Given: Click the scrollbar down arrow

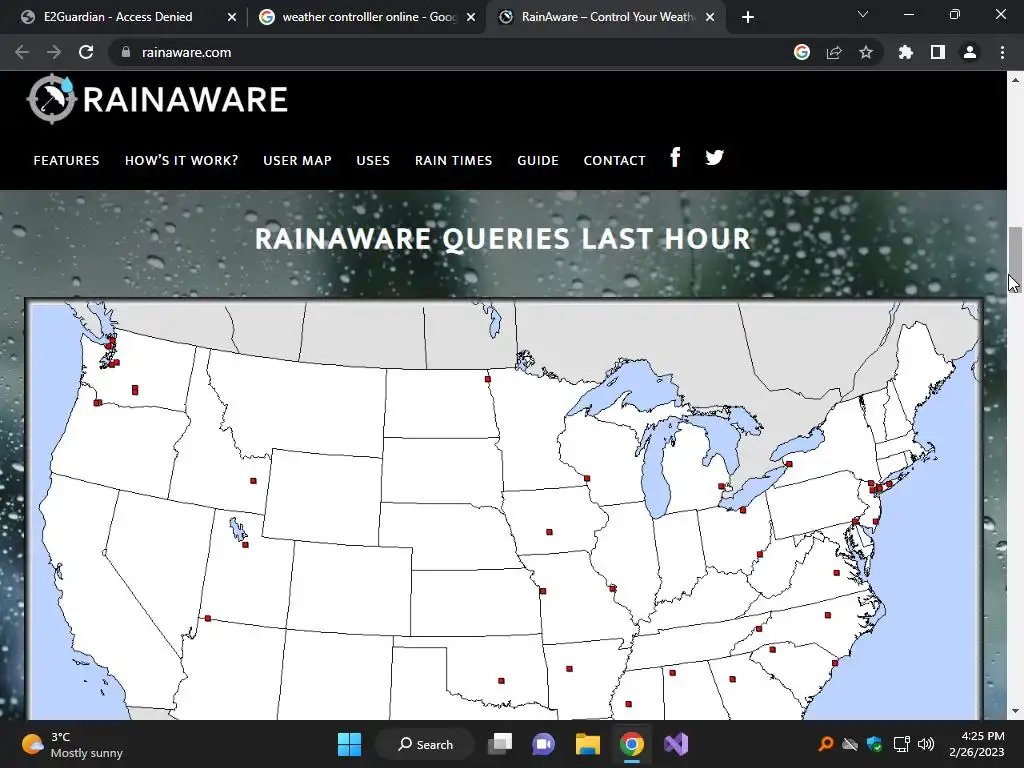Looking at the screenshot, I should coord(1015,711).
